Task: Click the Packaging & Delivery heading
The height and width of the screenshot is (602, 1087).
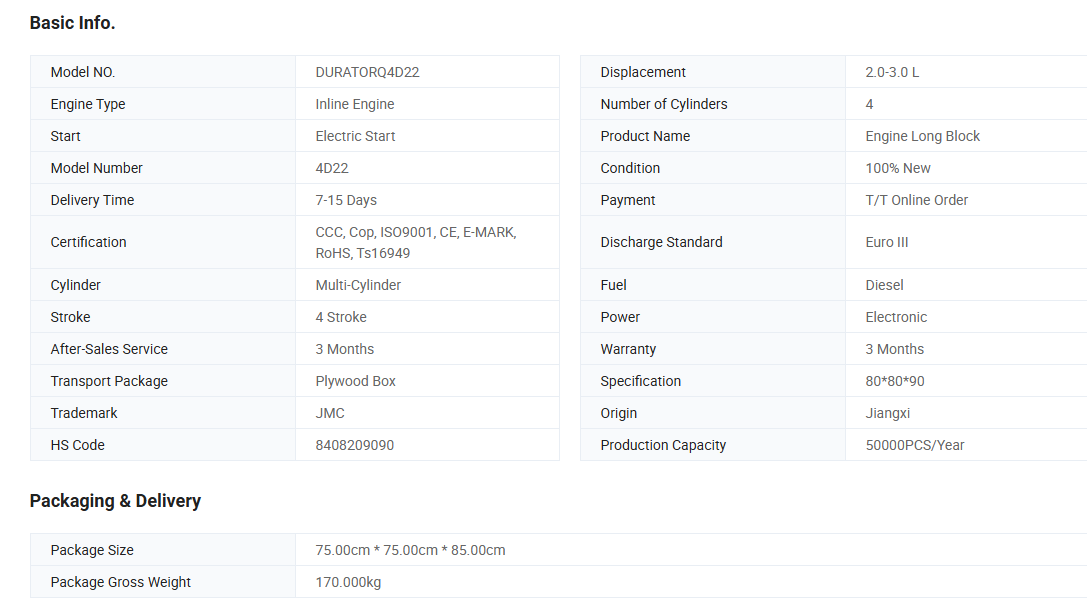Action: pyautogui.click(x=115, y=501)
